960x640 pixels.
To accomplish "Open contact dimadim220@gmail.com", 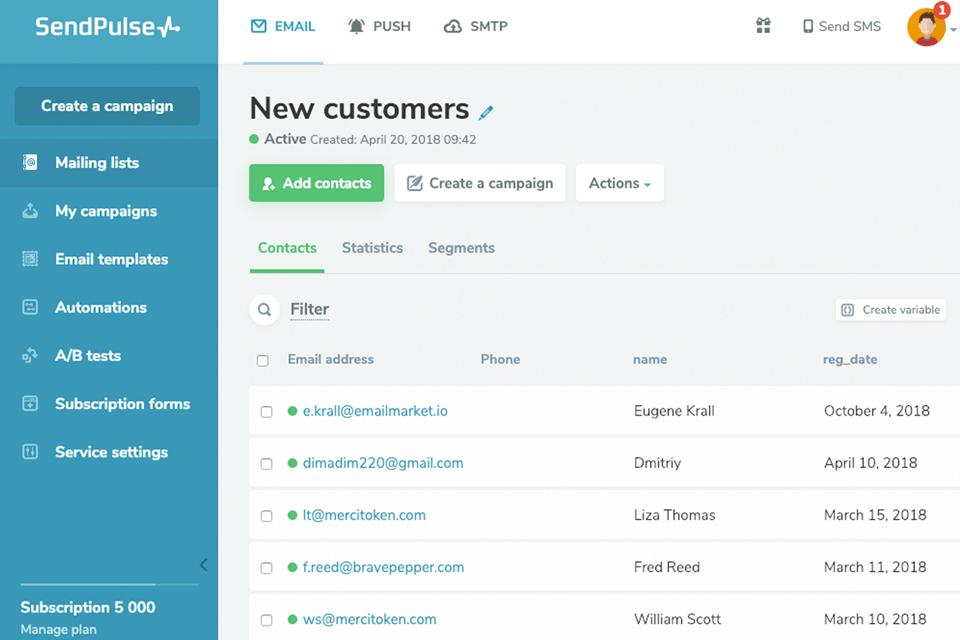I will [x=383, y=463].
